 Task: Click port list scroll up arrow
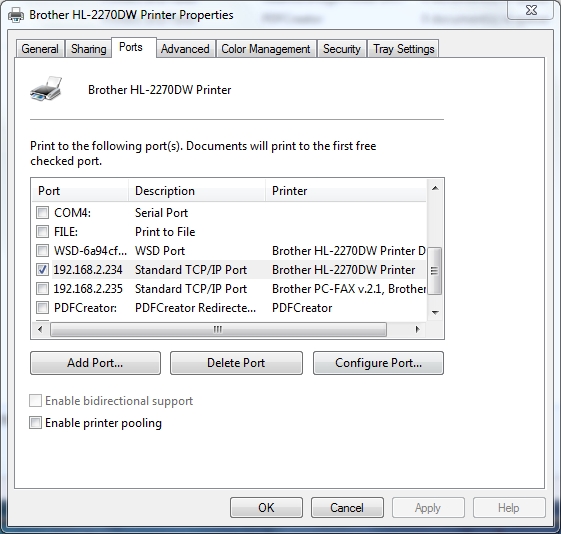tap(435, 188)
